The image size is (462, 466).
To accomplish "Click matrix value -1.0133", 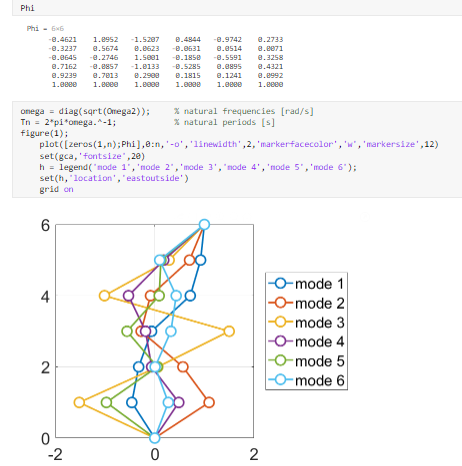I will (145, 66).
